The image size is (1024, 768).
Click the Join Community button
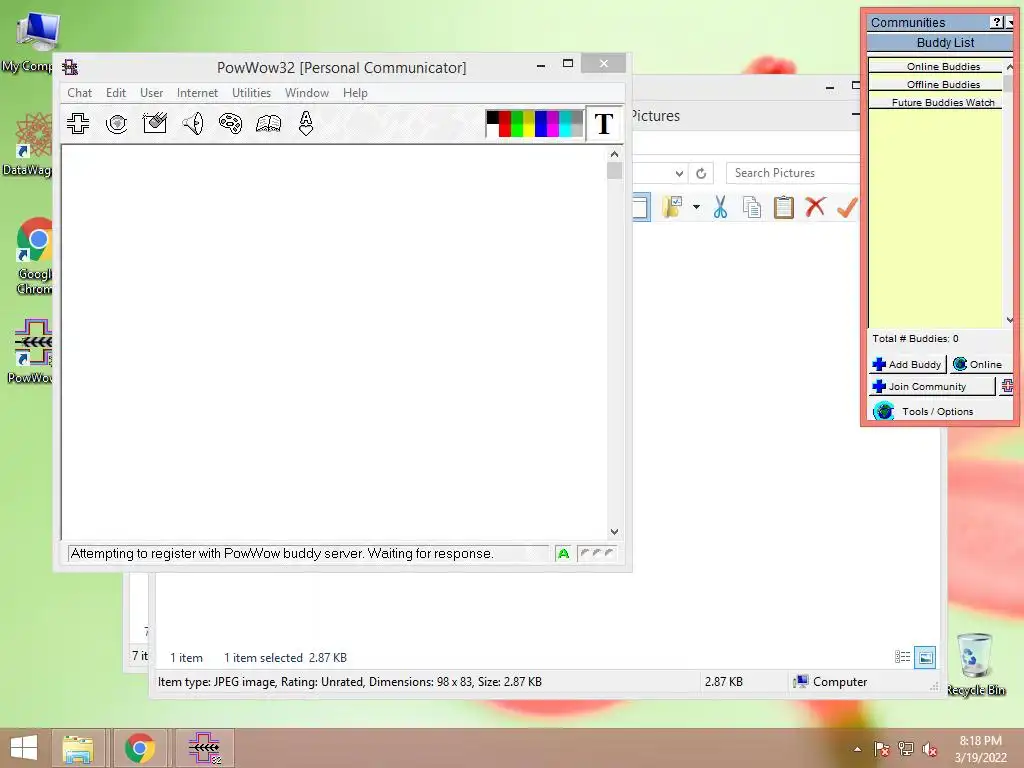coord(932,386)
